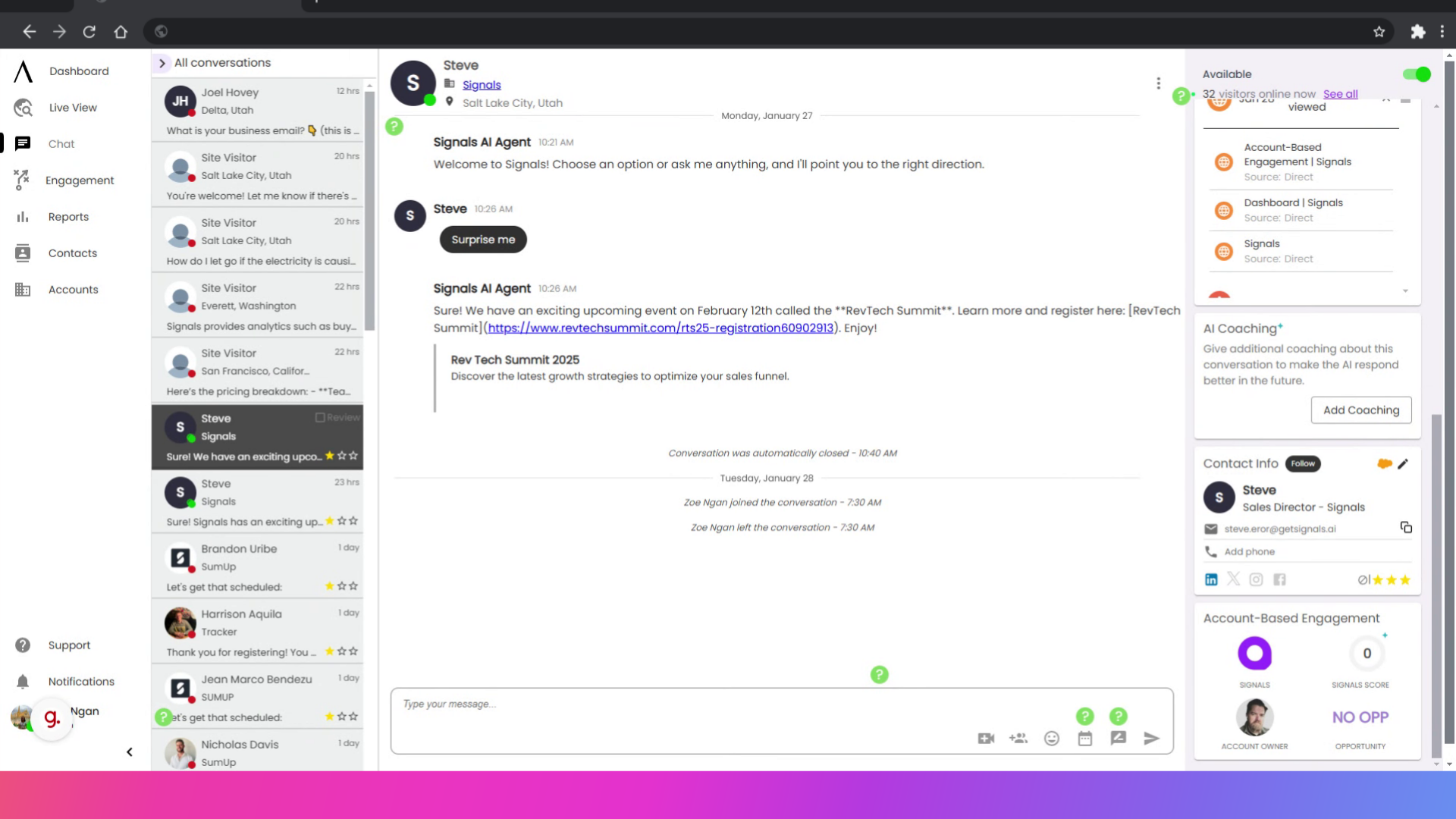The height and width of the screenshot is (819, 1456).
Task: Open the visited pages dropdown arrow
Action: 1407,290
